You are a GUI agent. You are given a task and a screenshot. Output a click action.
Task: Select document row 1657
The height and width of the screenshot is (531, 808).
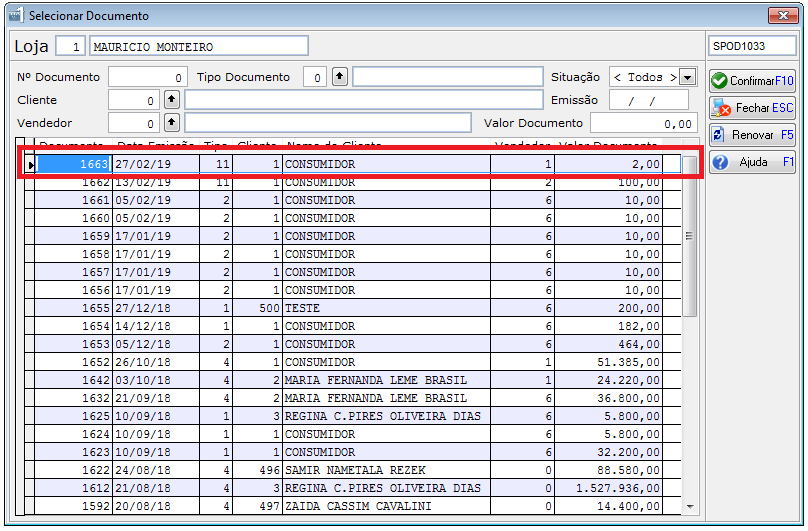tap(353, 272)
